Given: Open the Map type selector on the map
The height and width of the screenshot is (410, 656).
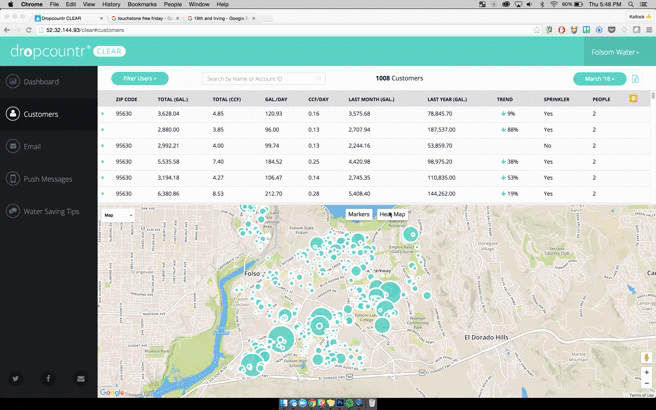Looking at the screenshot, I should click(x=117, y=215).
